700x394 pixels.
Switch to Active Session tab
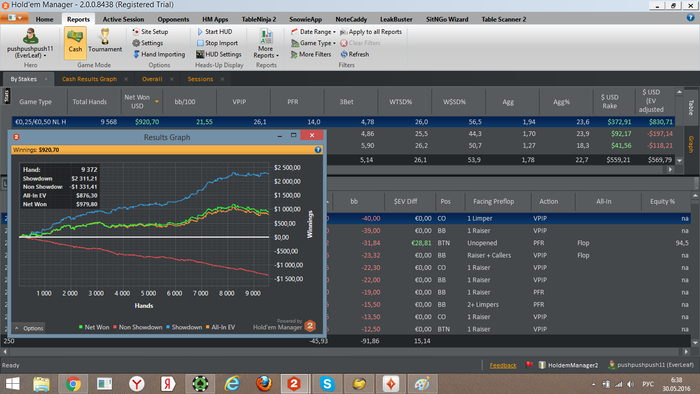(123, 19)
